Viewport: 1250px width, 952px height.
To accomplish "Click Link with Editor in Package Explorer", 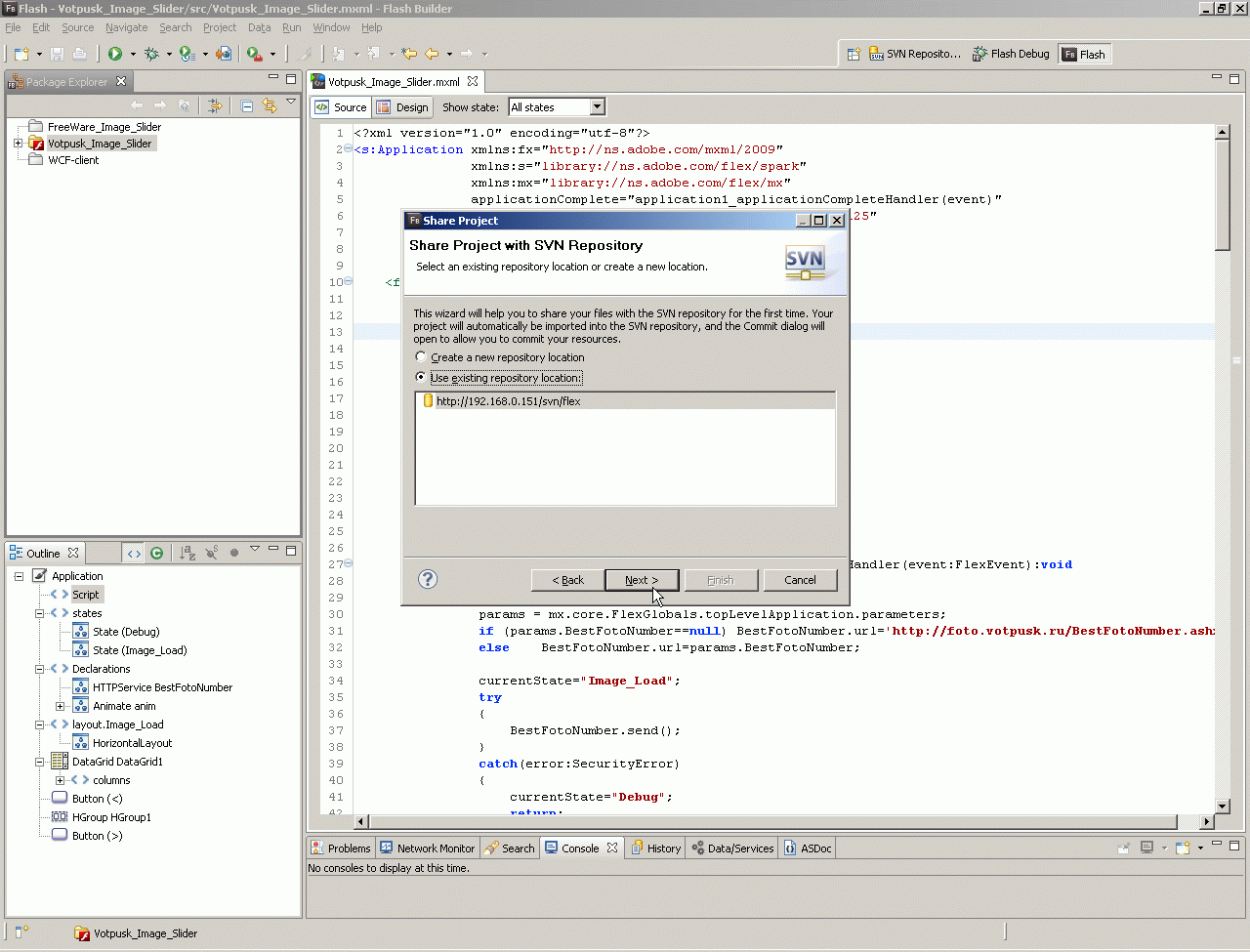I will [270, 105].
